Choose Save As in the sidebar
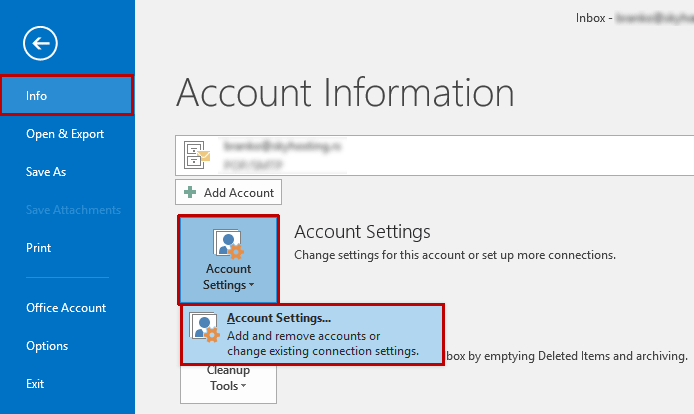 (46, 172)
